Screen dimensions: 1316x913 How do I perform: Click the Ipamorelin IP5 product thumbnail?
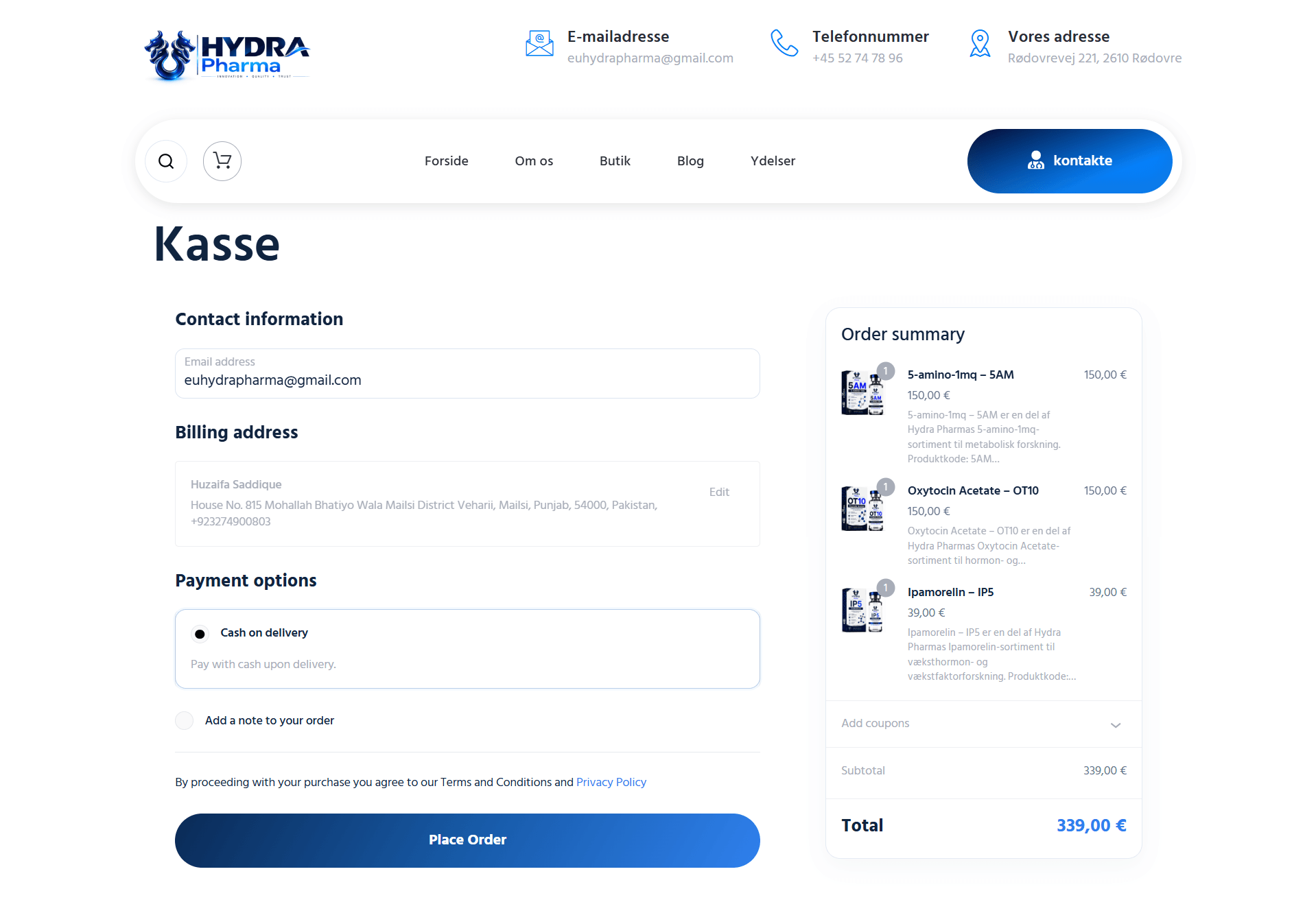click(862, 610)
